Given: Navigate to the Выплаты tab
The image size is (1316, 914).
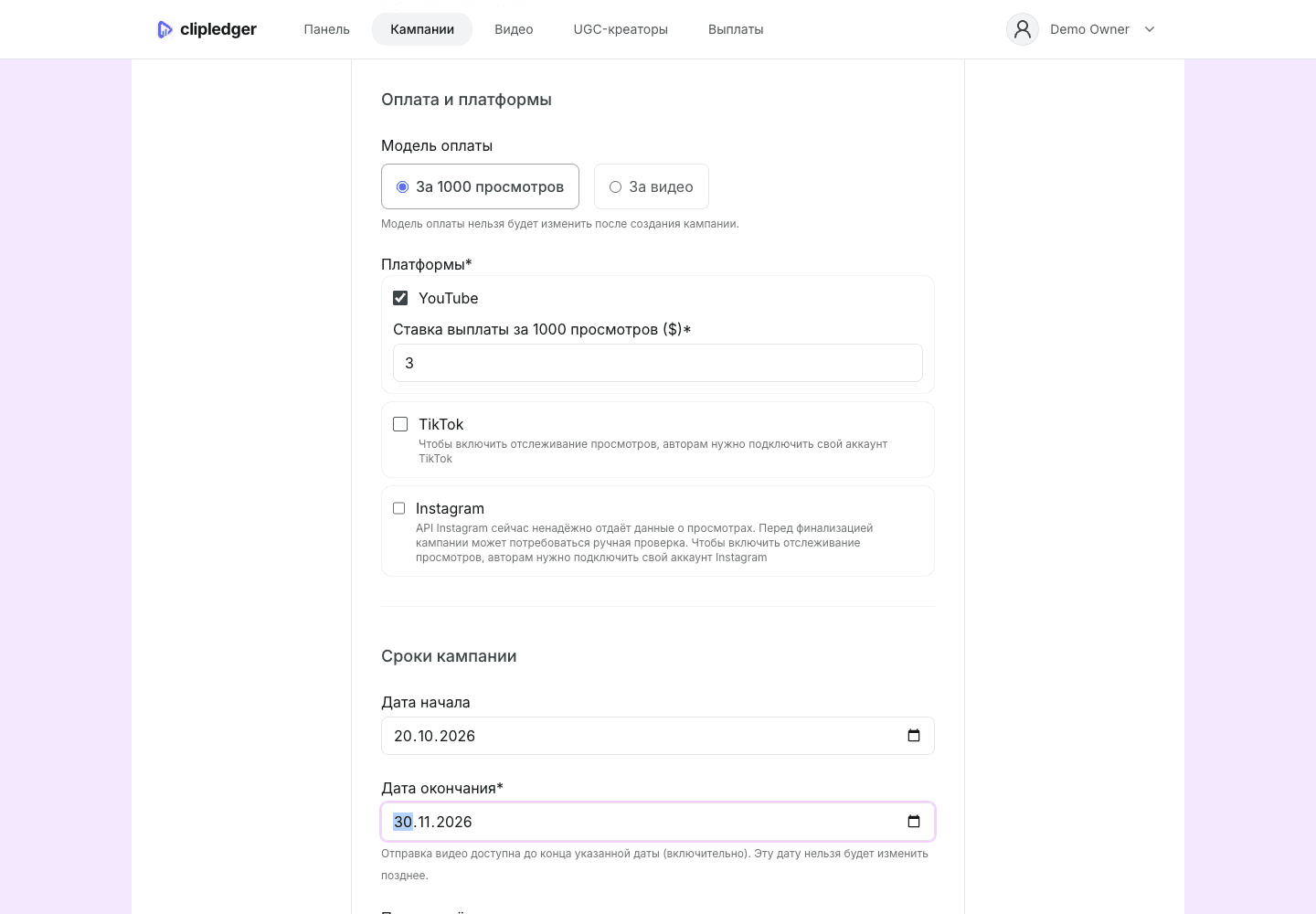Looking at the screenshot, I should [x=736, y=29].
